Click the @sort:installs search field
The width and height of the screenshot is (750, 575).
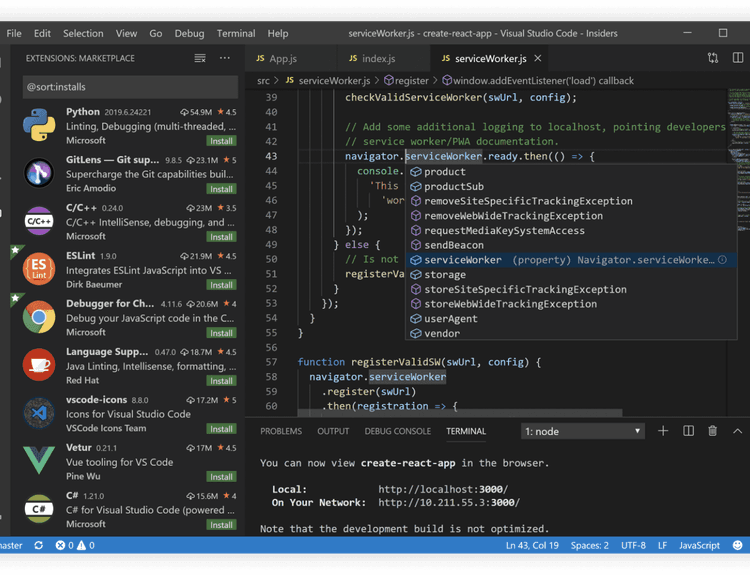[x=130, y=87]
